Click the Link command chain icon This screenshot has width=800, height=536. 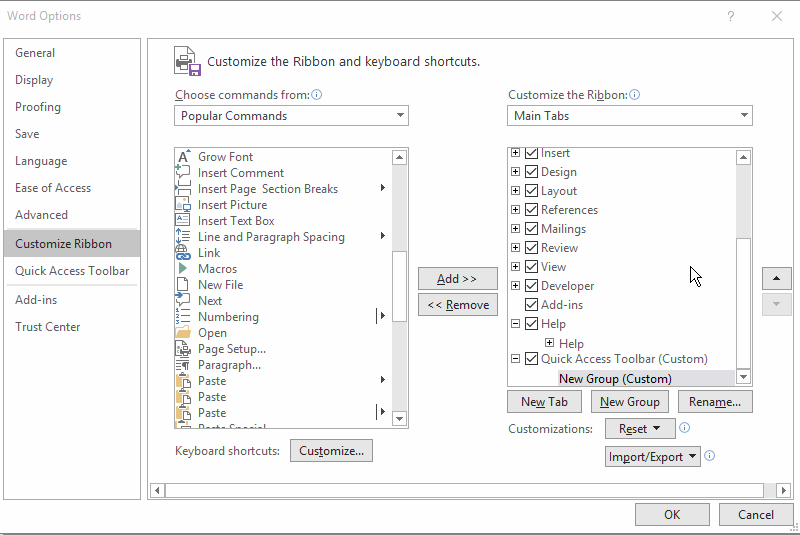coord(183,252)
